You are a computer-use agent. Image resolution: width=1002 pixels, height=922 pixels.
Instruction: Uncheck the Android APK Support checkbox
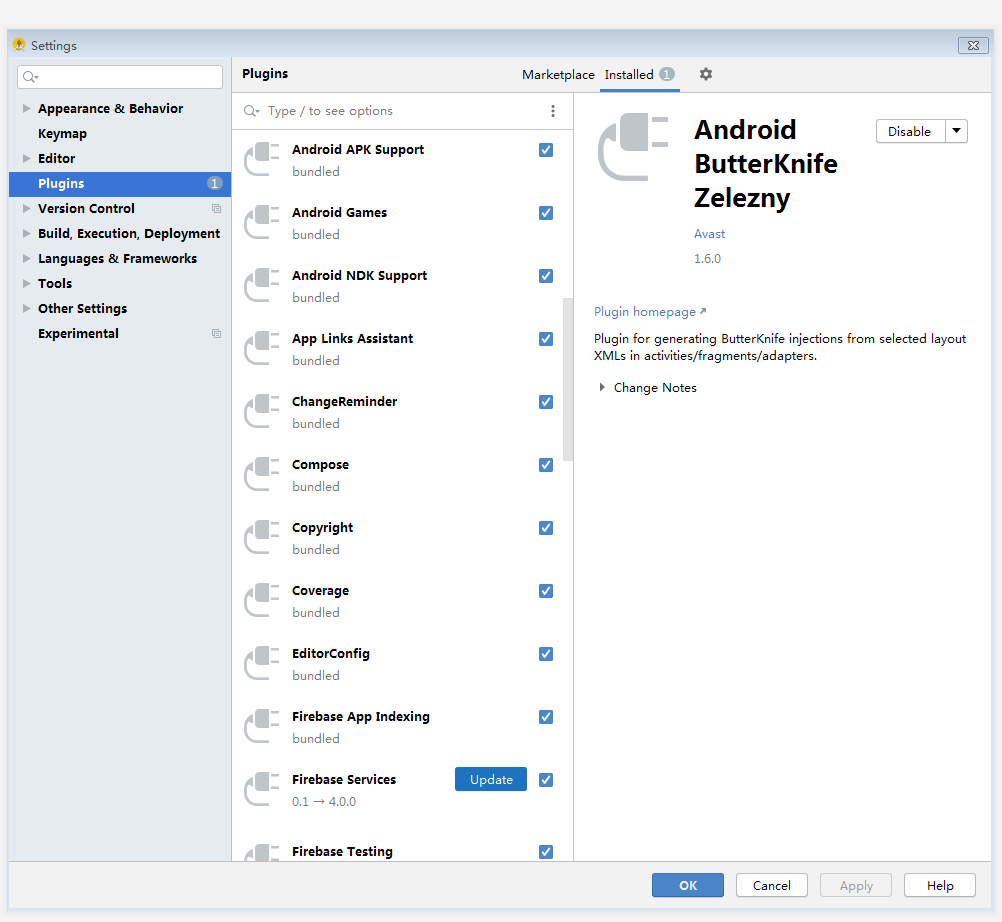pos(546,150)
